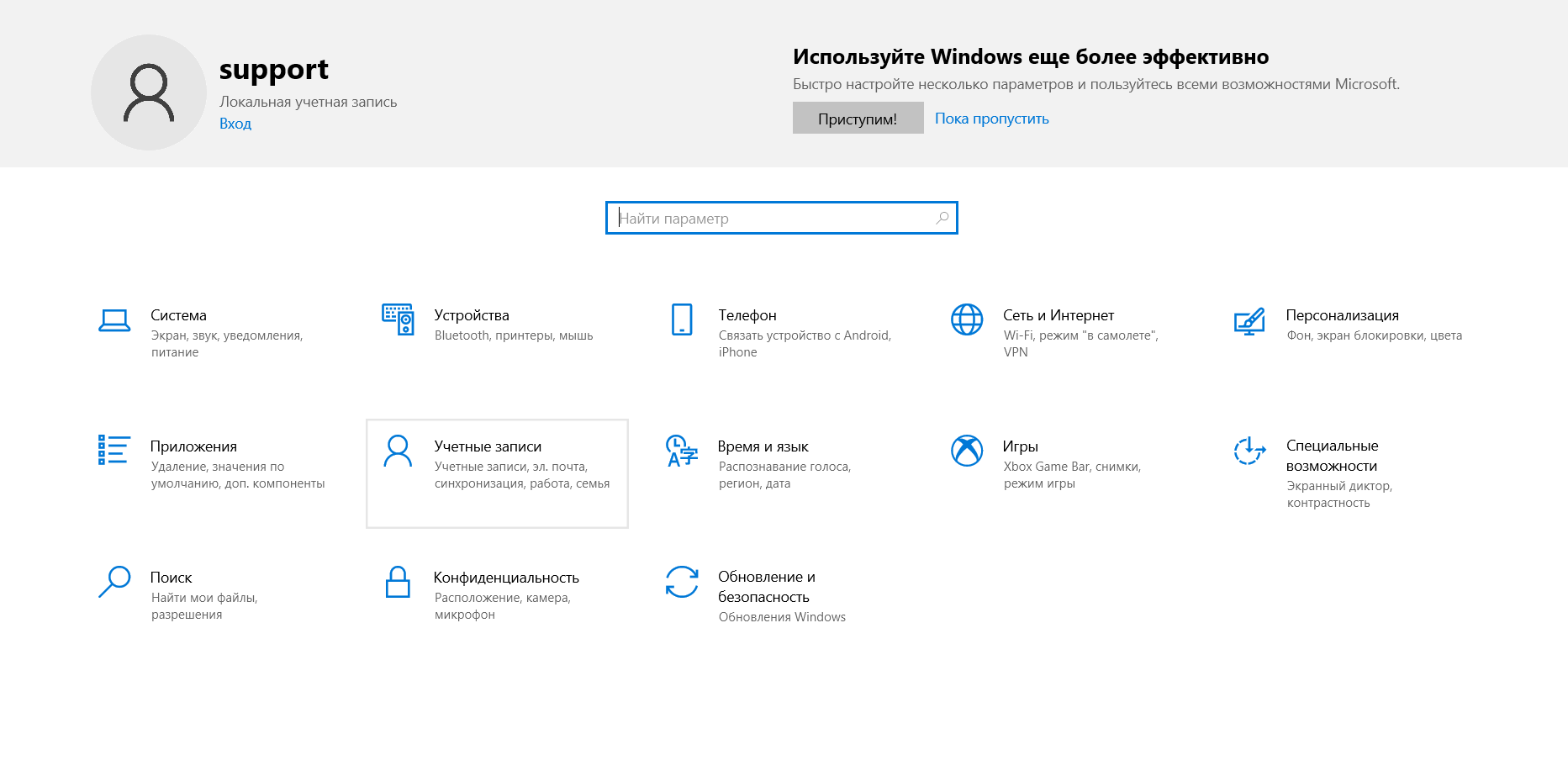The height and width of the screenshot is (776, 1568).
Task: Click 'Используйте Windows еще более эффективно' heading
Action: point(1031,57)
